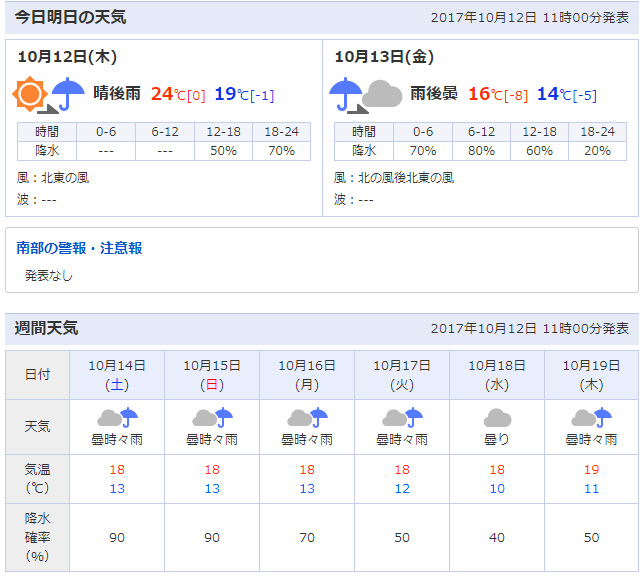643x582 pixels.
Task: Click the weather icon for October 16
Action: [x=306, y=418]
